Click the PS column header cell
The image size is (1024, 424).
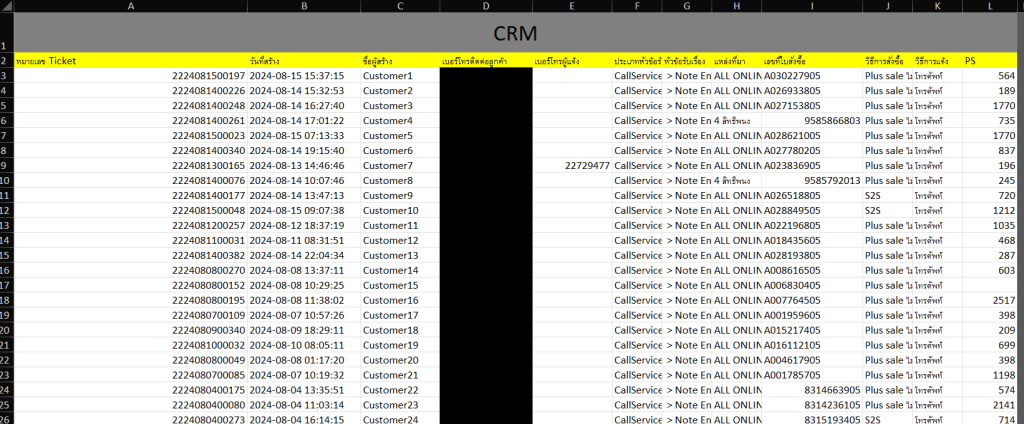click(x=991, y=61)
